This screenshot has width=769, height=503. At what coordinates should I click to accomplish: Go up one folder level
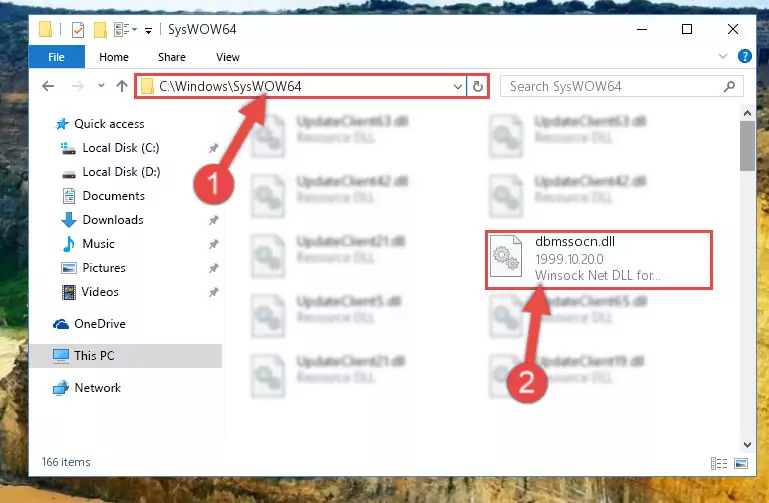pos(122,86)
